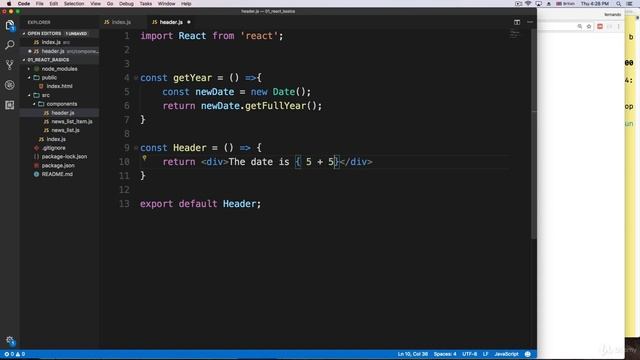Select header.js in Open Editors list
This screenshot has height=360, width=640.
click(x=59, y=51)
